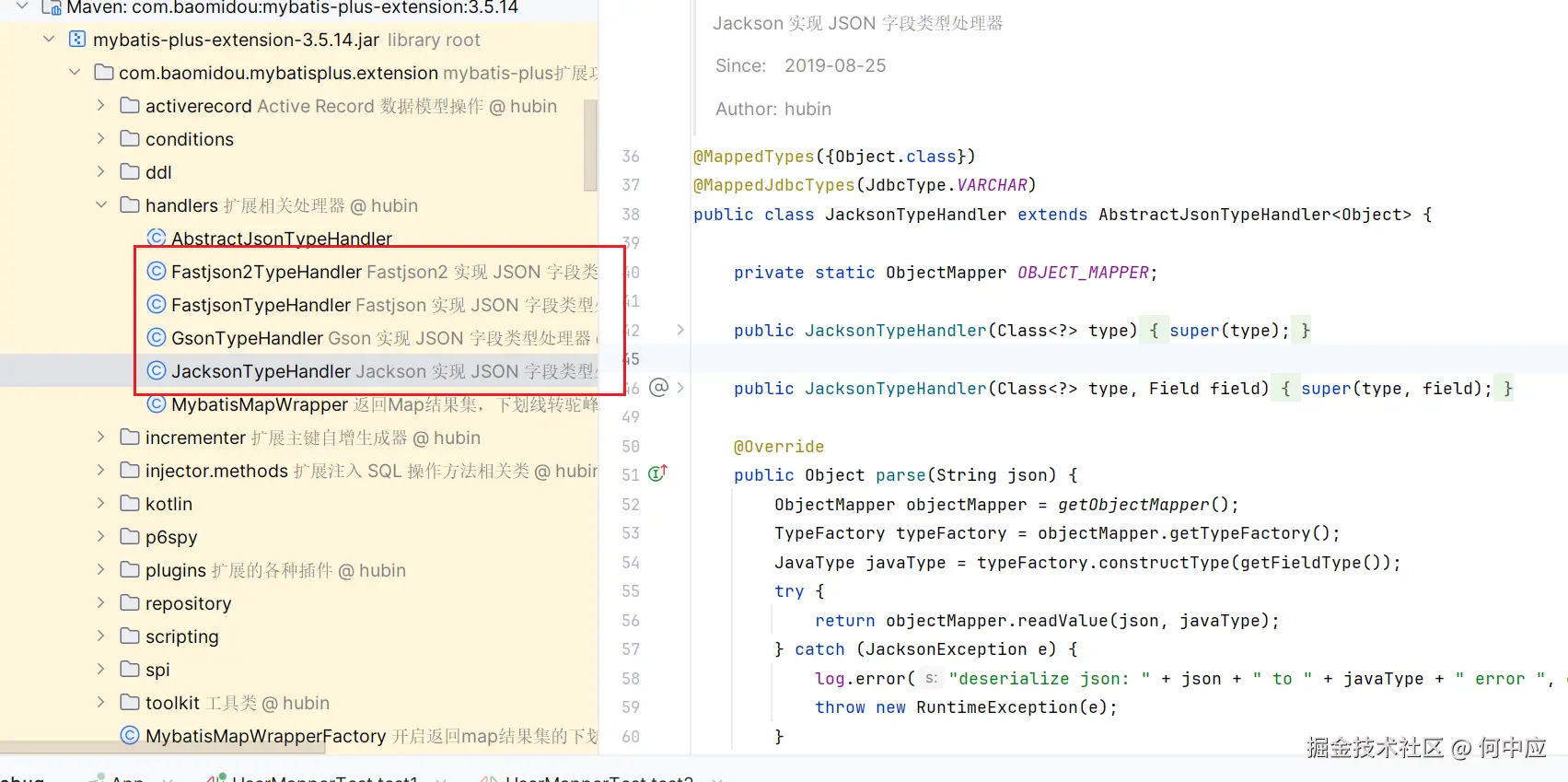Click the p6spy folder icon
1568x782 pixels.
pos(130,537)
